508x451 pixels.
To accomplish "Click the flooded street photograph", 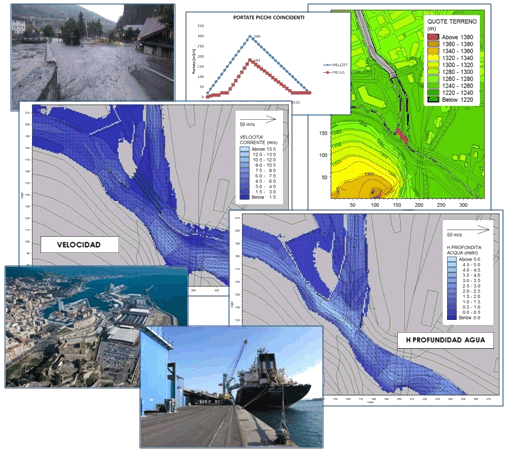I will (93, 52).
